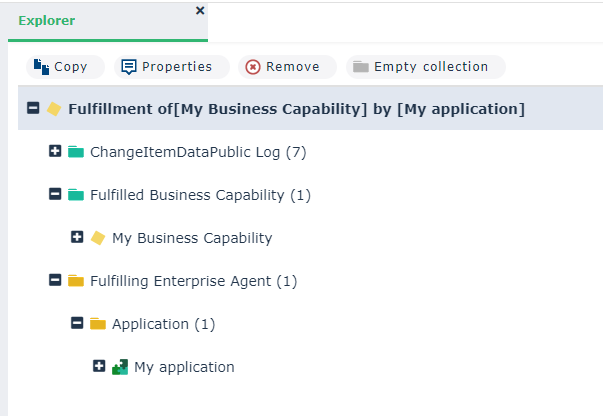The height and width of the screenshot is (416, 603).
Task: Expand the ChangeItemDataPublic Log folder
Action: click(55, 152)
